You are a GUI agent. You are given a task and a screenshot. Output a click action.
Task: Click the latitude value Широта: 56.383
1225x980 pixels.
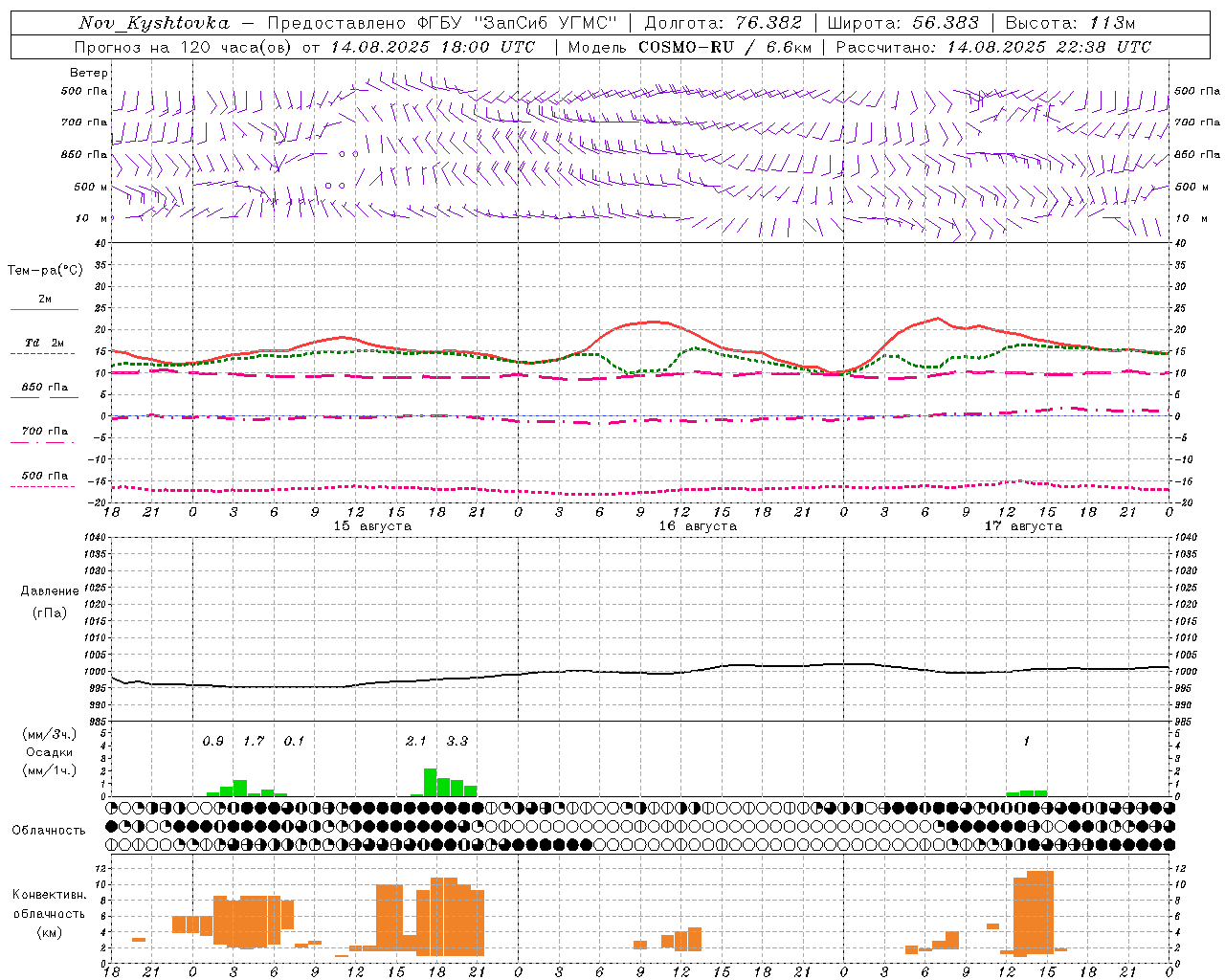(x=903, y=23)
